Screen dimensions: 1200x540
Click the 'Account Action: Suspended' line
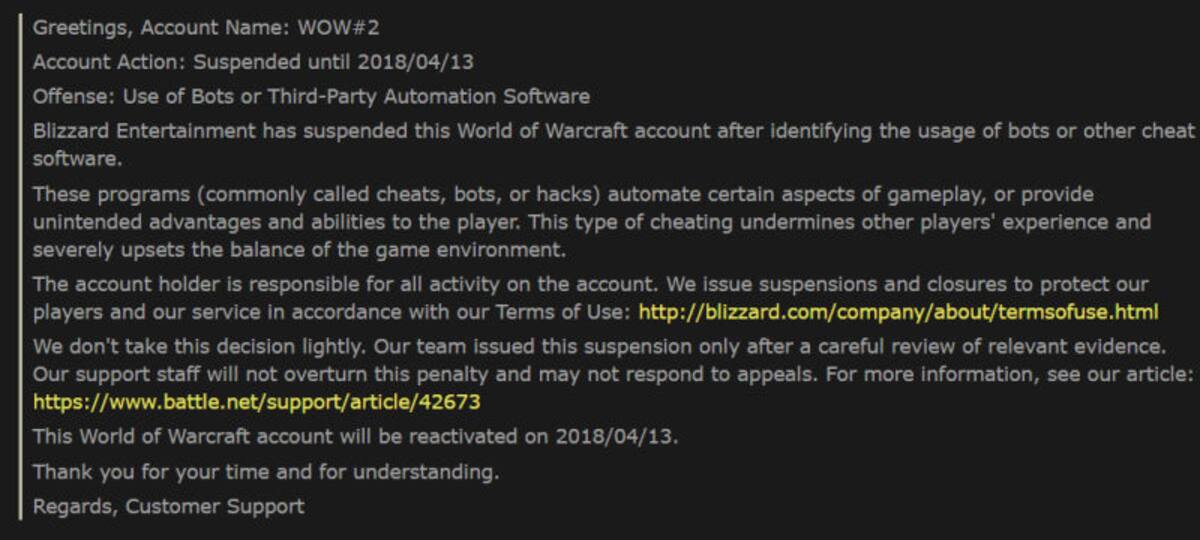(253, 62)
